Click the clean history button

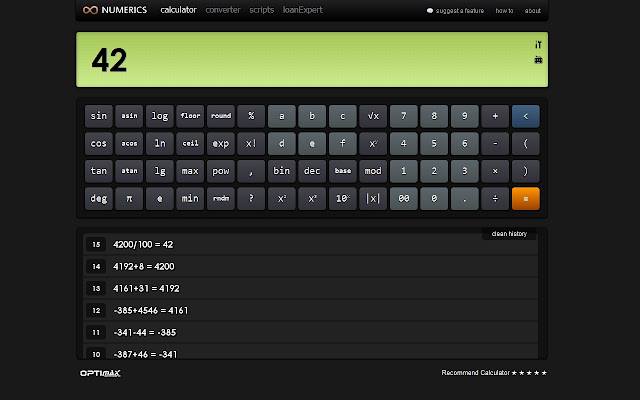(x=509, y=234)
